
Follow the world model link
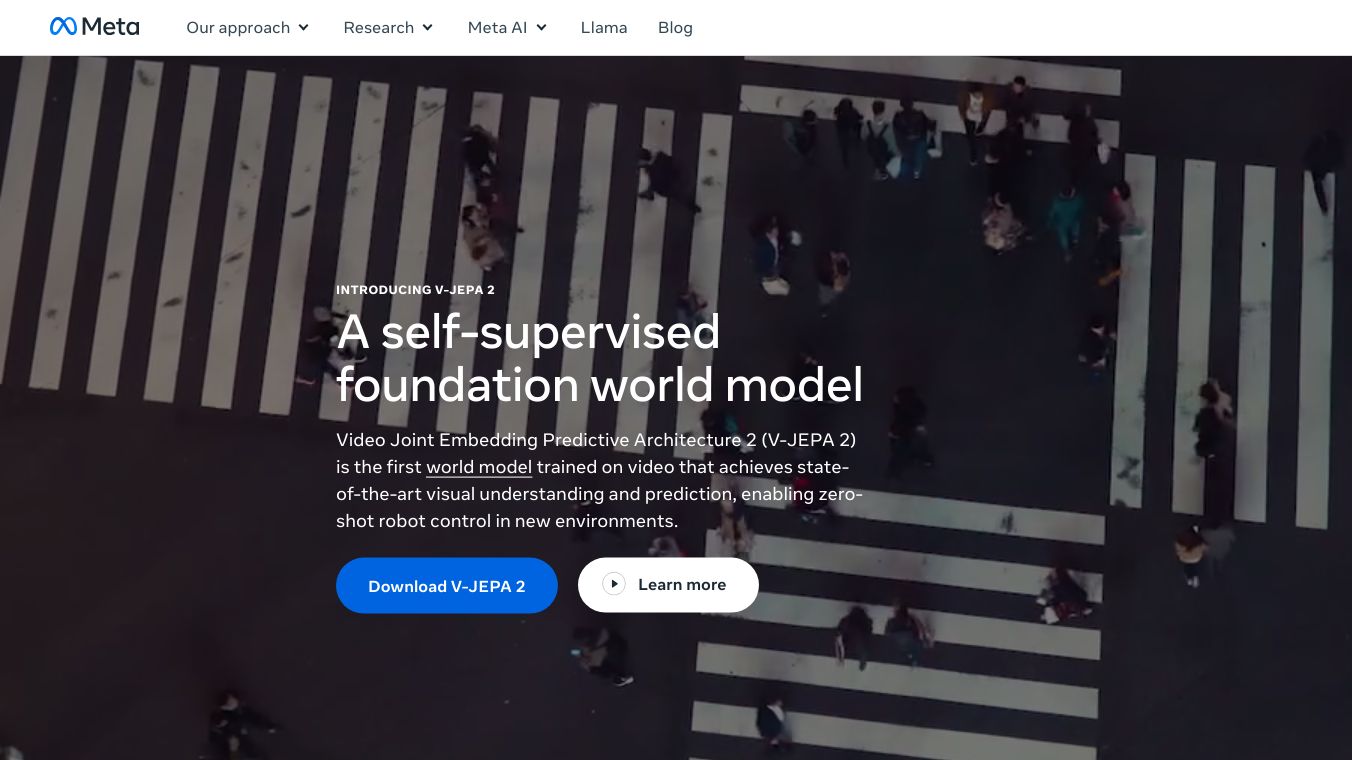point(479,467)
